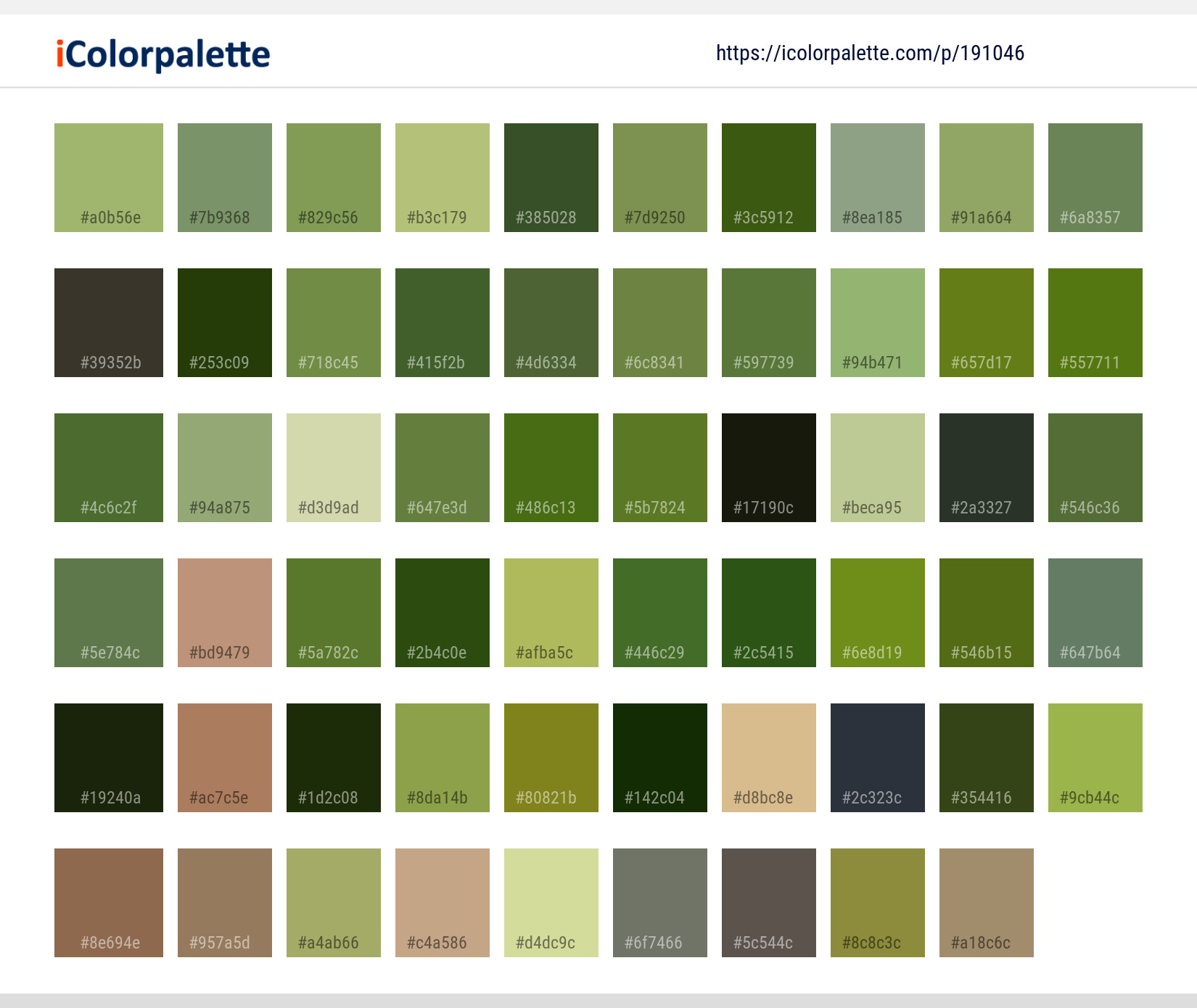The height and width of the screenshot is (1008, 1197).
Task: Pick the #957a5d swatch
Action: coord(225,903)
